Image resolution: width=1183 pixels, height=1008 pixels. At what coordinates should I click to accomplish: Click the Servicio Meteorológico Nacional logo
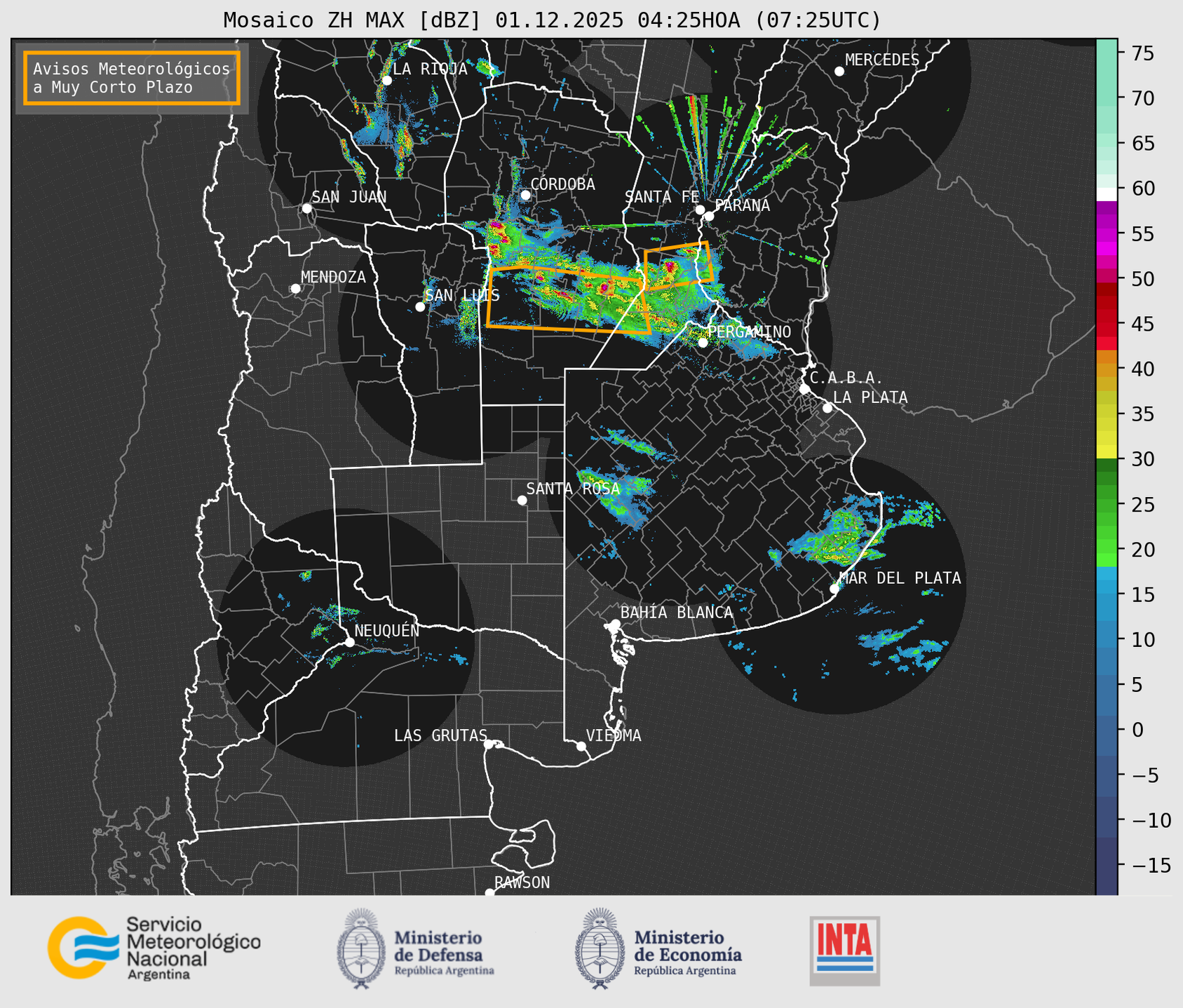pyautogui.click(x=154, y=948)
